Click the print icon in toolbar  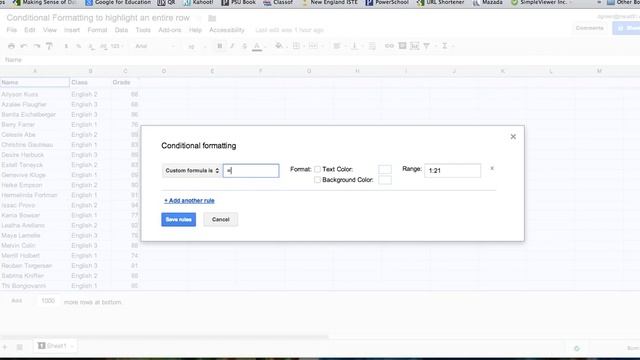11,46
